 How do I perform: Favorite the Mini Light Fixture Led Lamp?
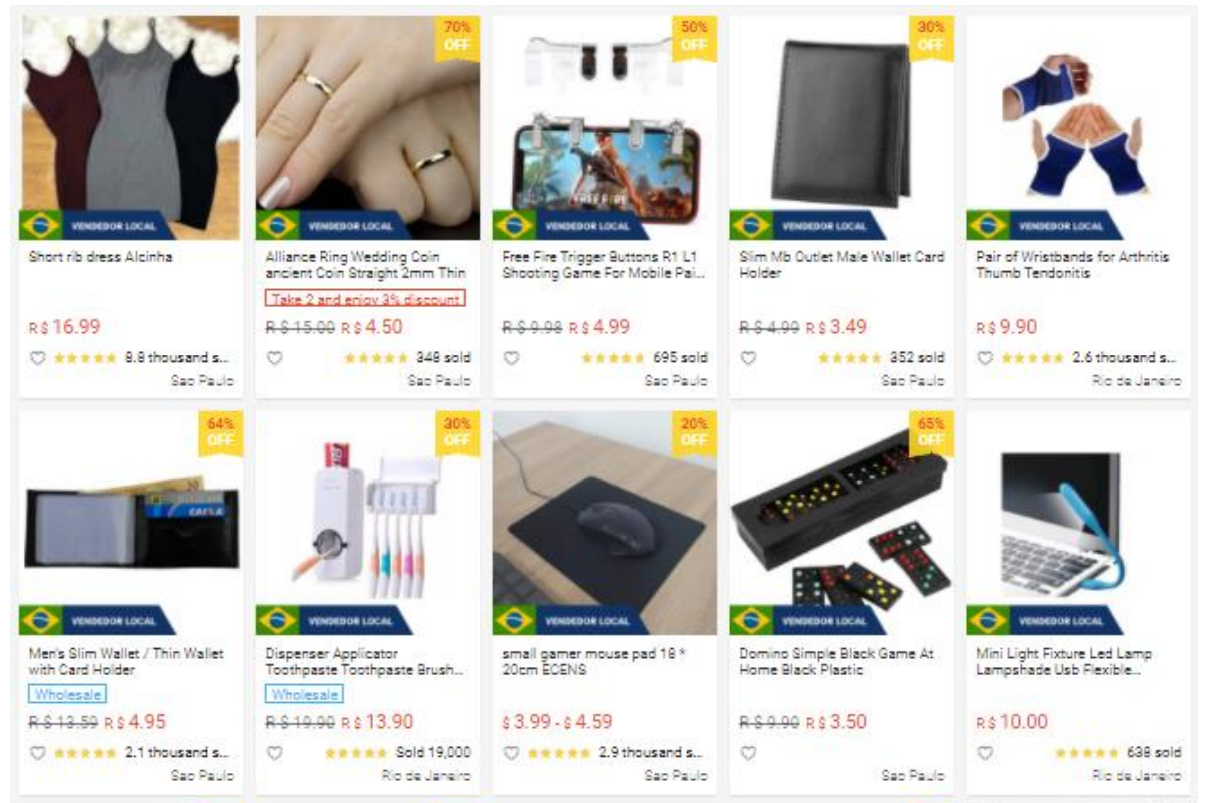pos(985,753)
